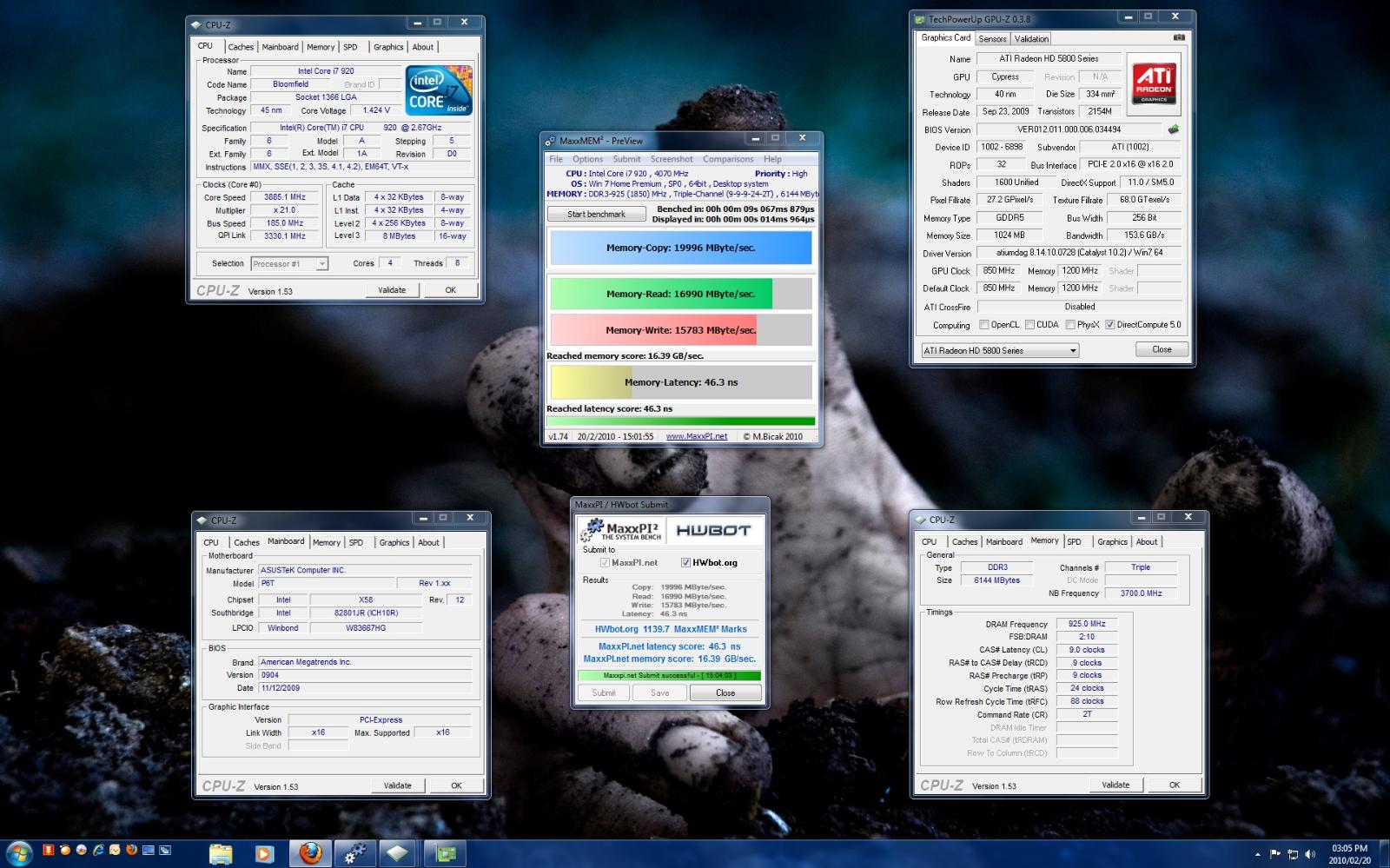Click the title bar icon of CPU-Z Memory window
Screen dimensions: 1390x868
point(920,520)
